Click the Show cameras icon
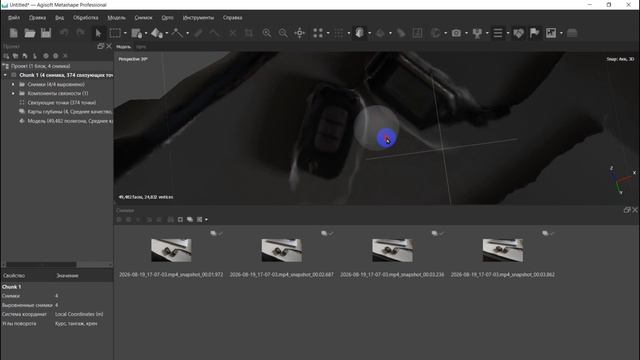640x360 pixels. point(456,33)
